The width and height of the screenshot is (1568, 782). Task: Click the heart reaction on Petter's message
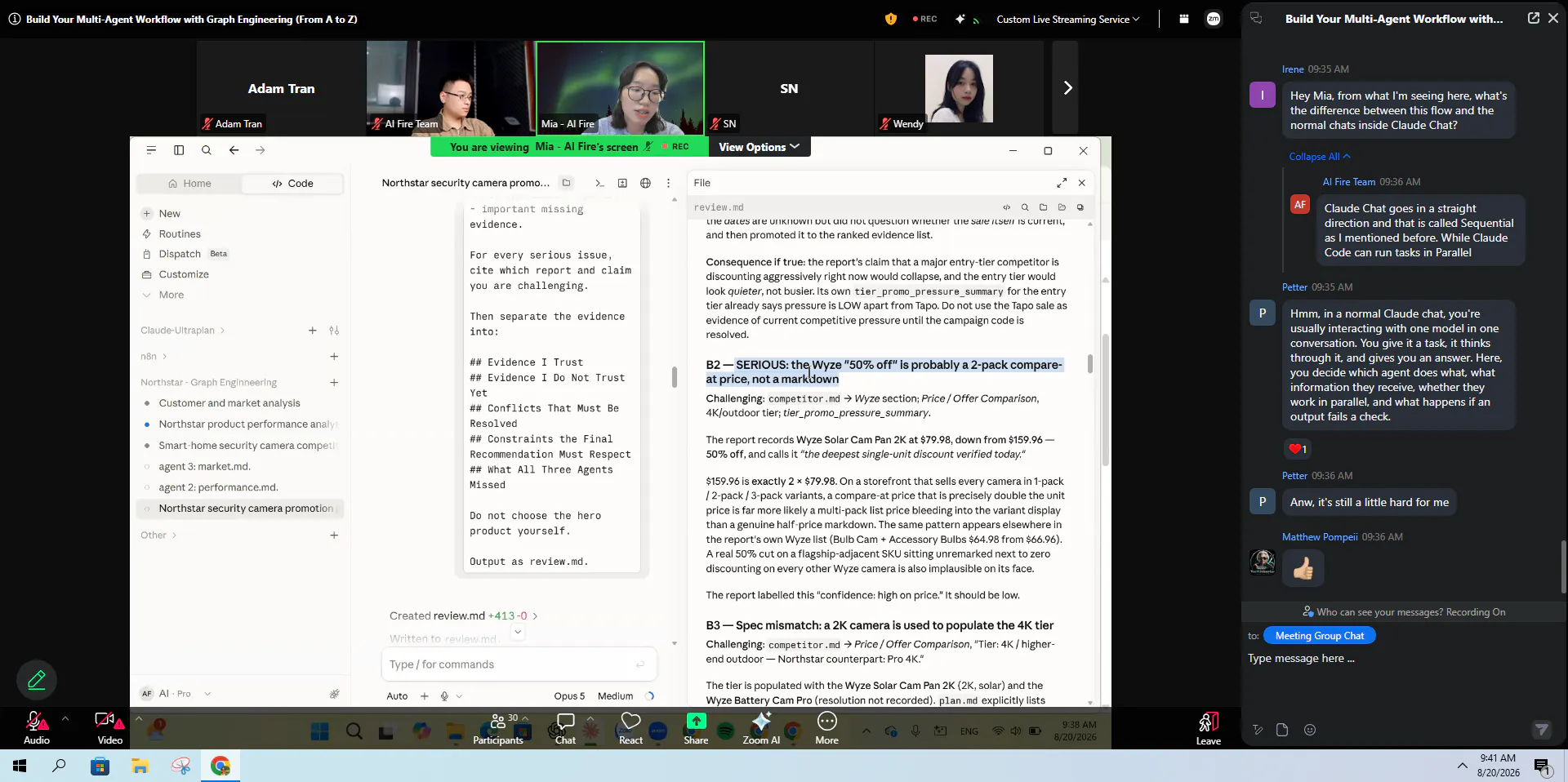(x=1298, y=449)
